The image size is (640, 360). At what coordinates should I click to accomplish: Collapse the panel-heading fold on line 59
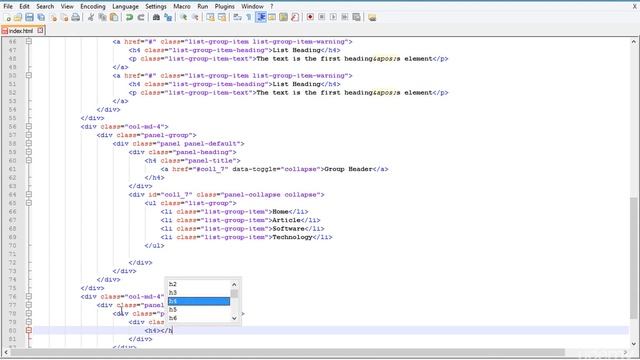pos(29,152)
